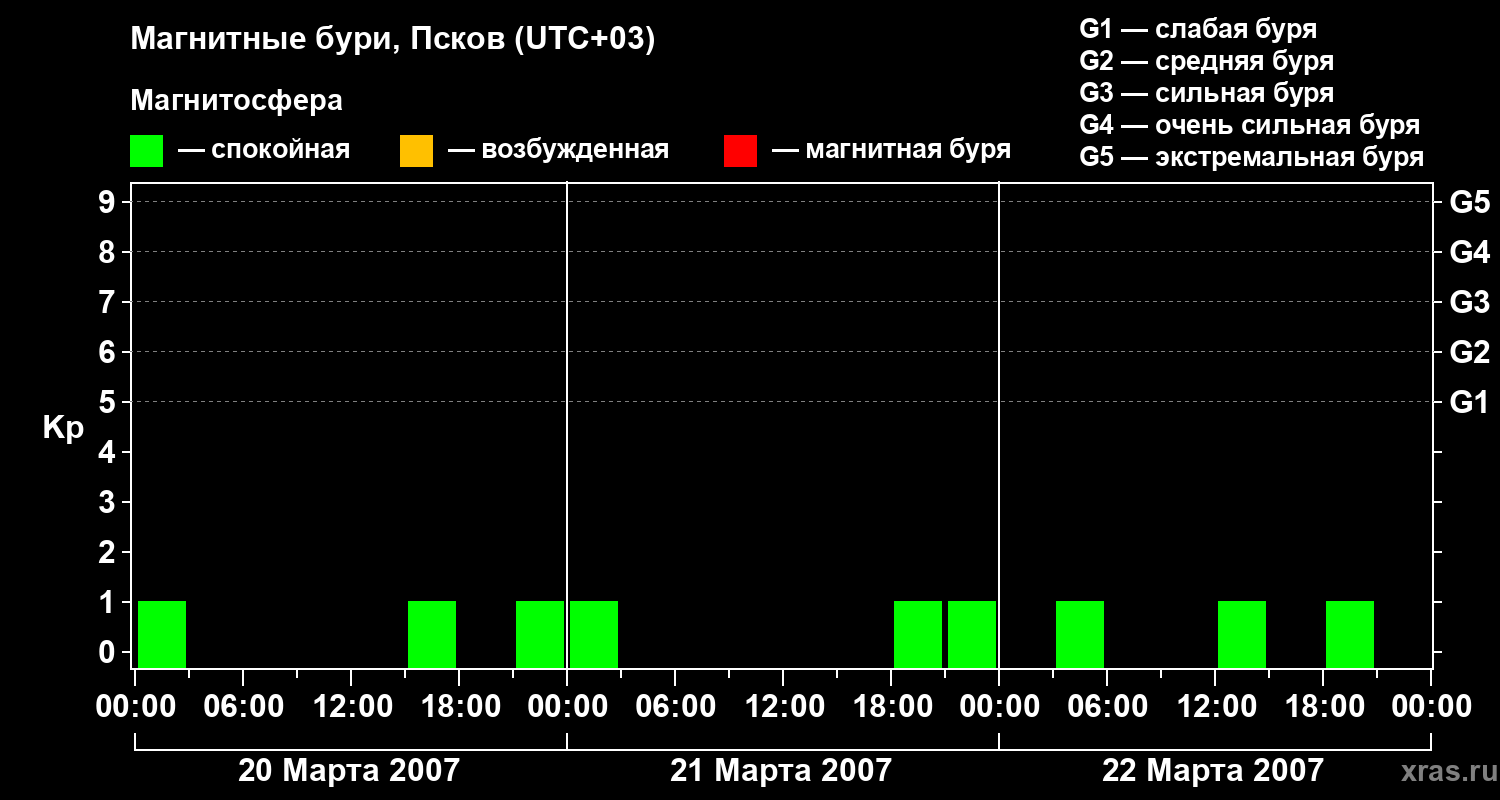Click the right-axis 'G3' storm level label
This screenshot has width=1500, height=800.
coord(1470,302)
